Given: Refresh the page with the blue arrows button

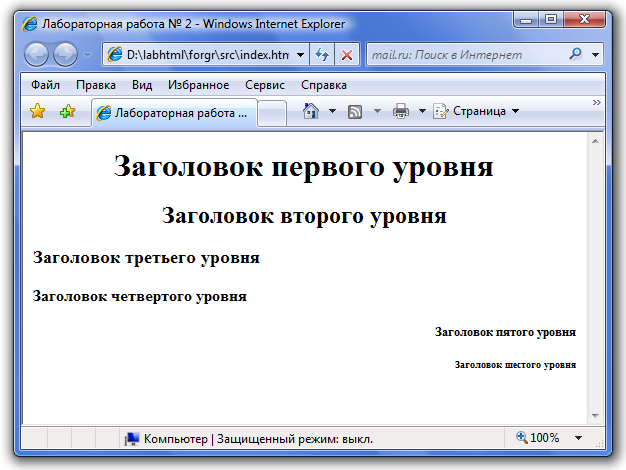Looking at the screenshot, I should pyautogui.click(x=322, y=54).
